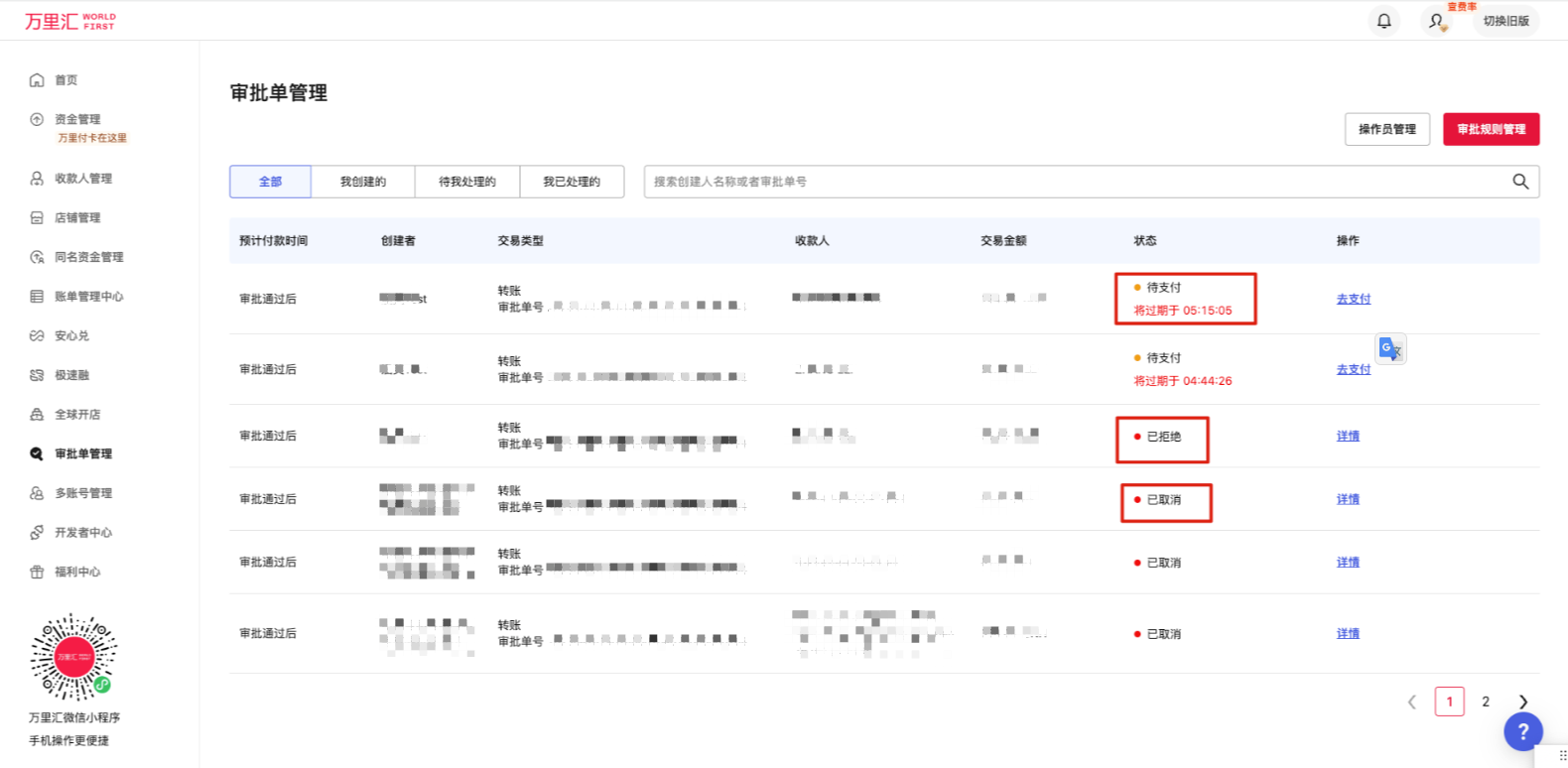Focus the 搜索创建人名称或者审批单号 search field

coord(1072,182)
